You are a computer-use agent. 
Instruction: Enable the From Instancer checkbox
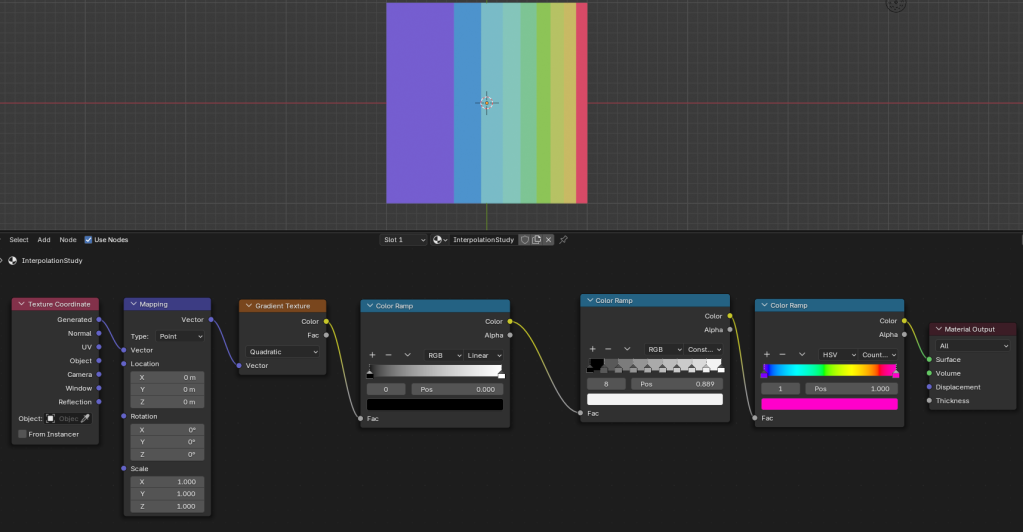(x=23, y=434)
